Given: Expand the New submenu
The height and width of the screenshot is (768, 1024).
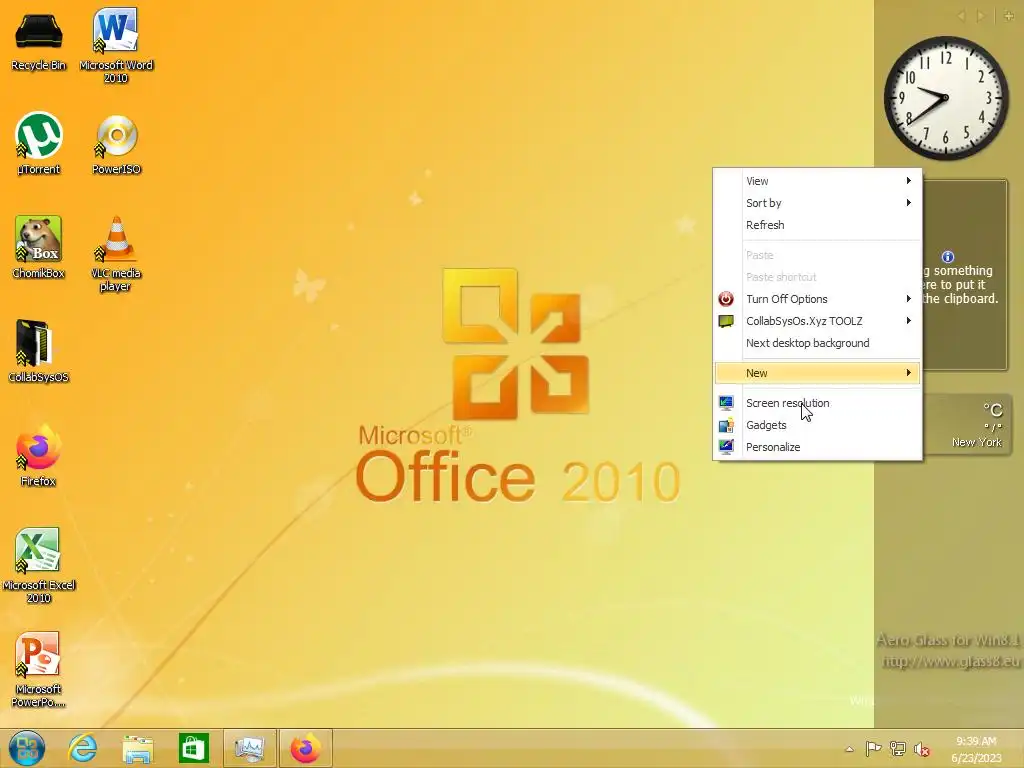Looking at the screenshot, I should click(x=818, y=373).
